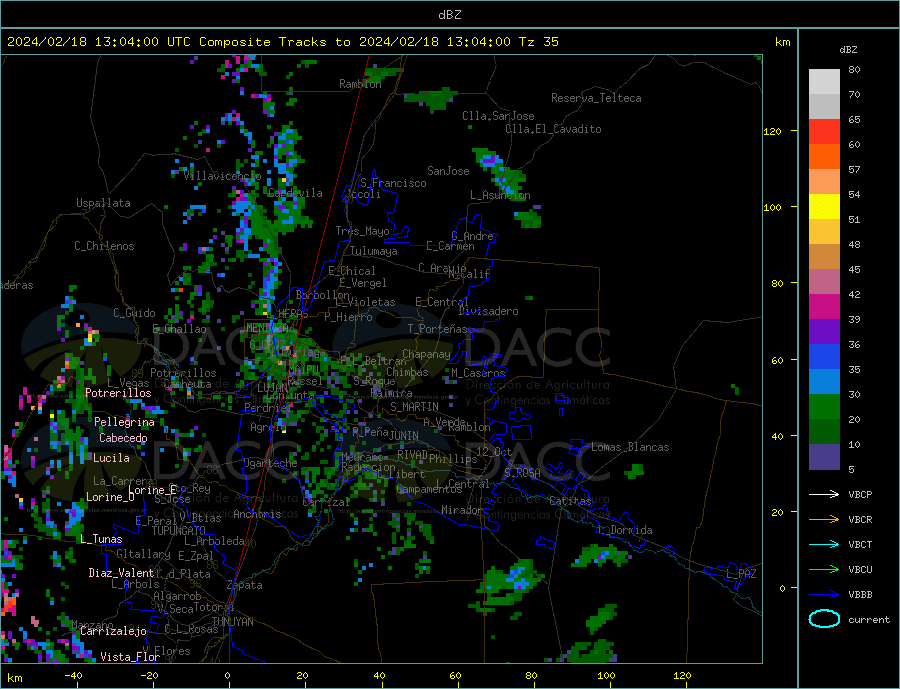900x689 pixels.
Task: Click the white Lucila label
Action: pos(111,458)
